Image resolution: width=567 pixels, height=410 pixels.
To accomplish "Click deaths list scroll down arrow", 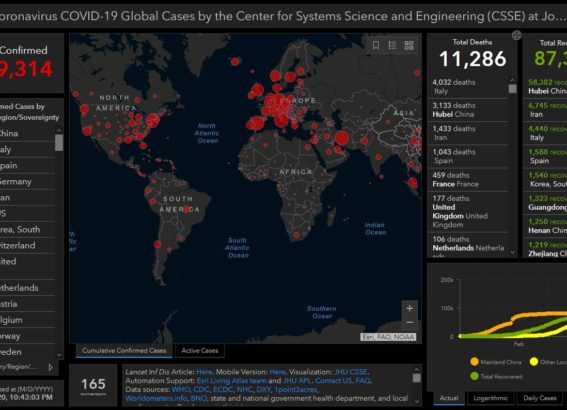I will pyautogui.click(x=513, y=253).
